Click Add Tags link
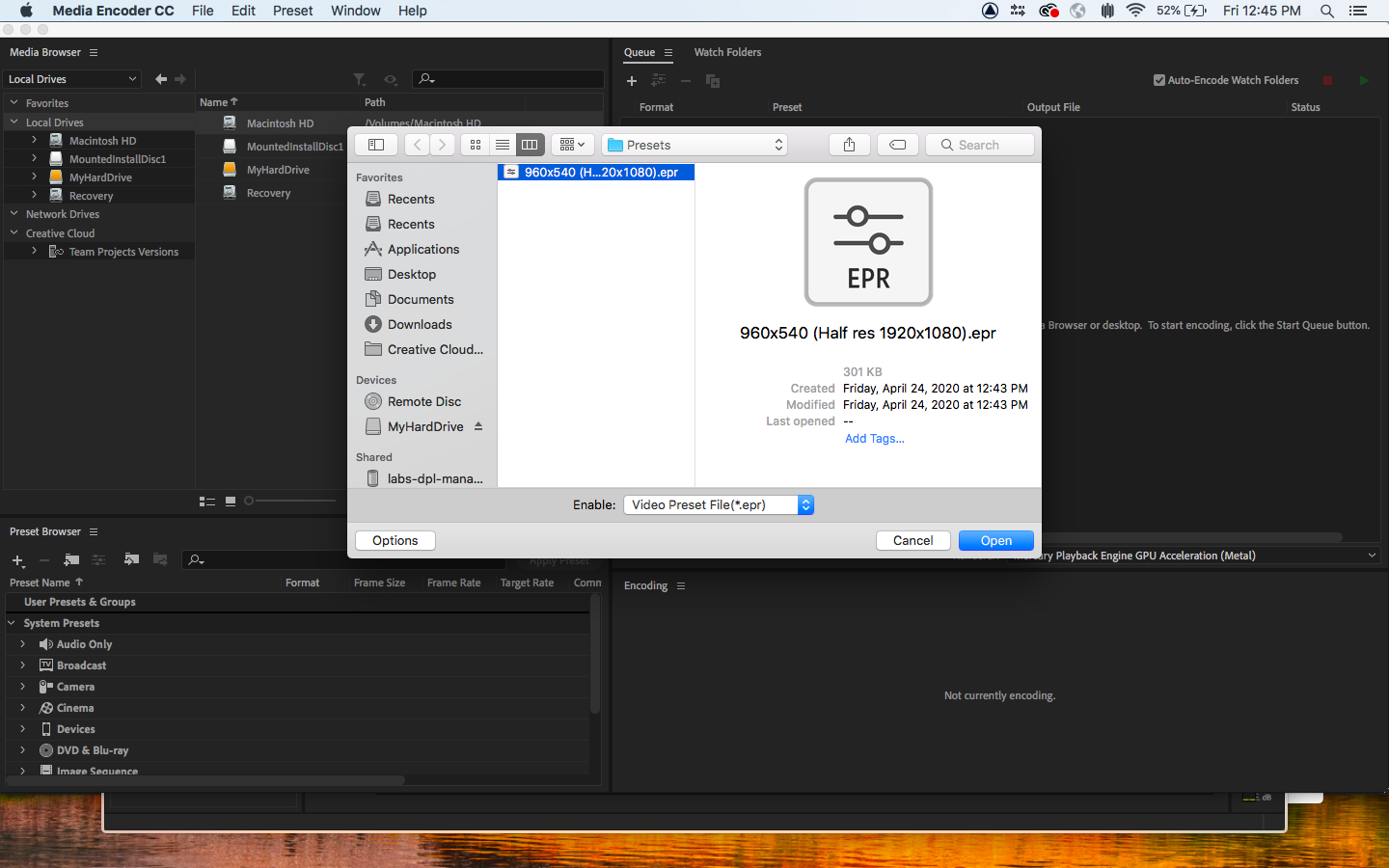 [x=875, y=439]
